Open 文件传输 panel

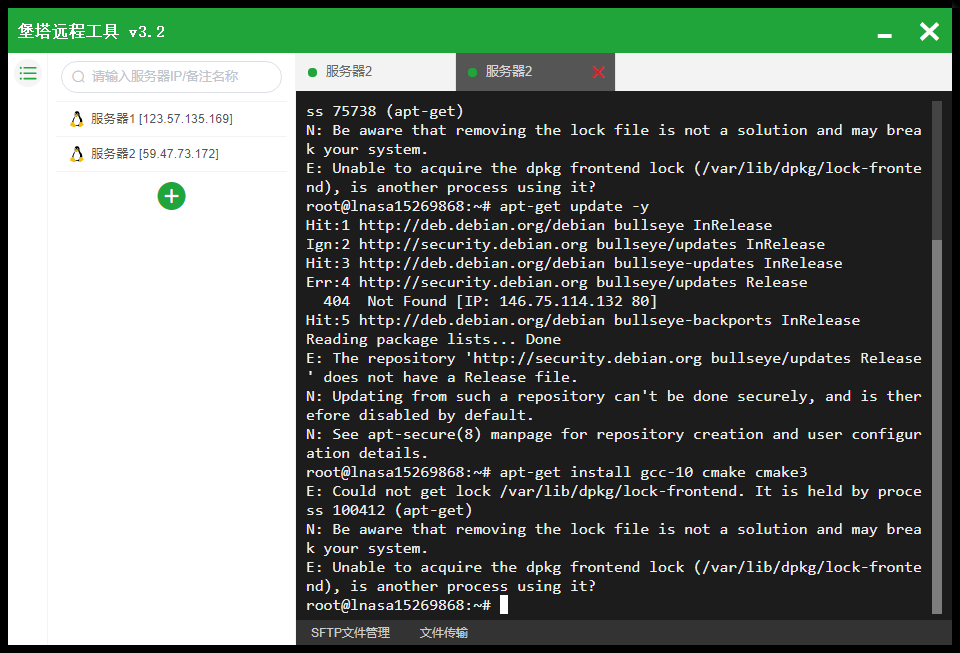click(444, 633)
